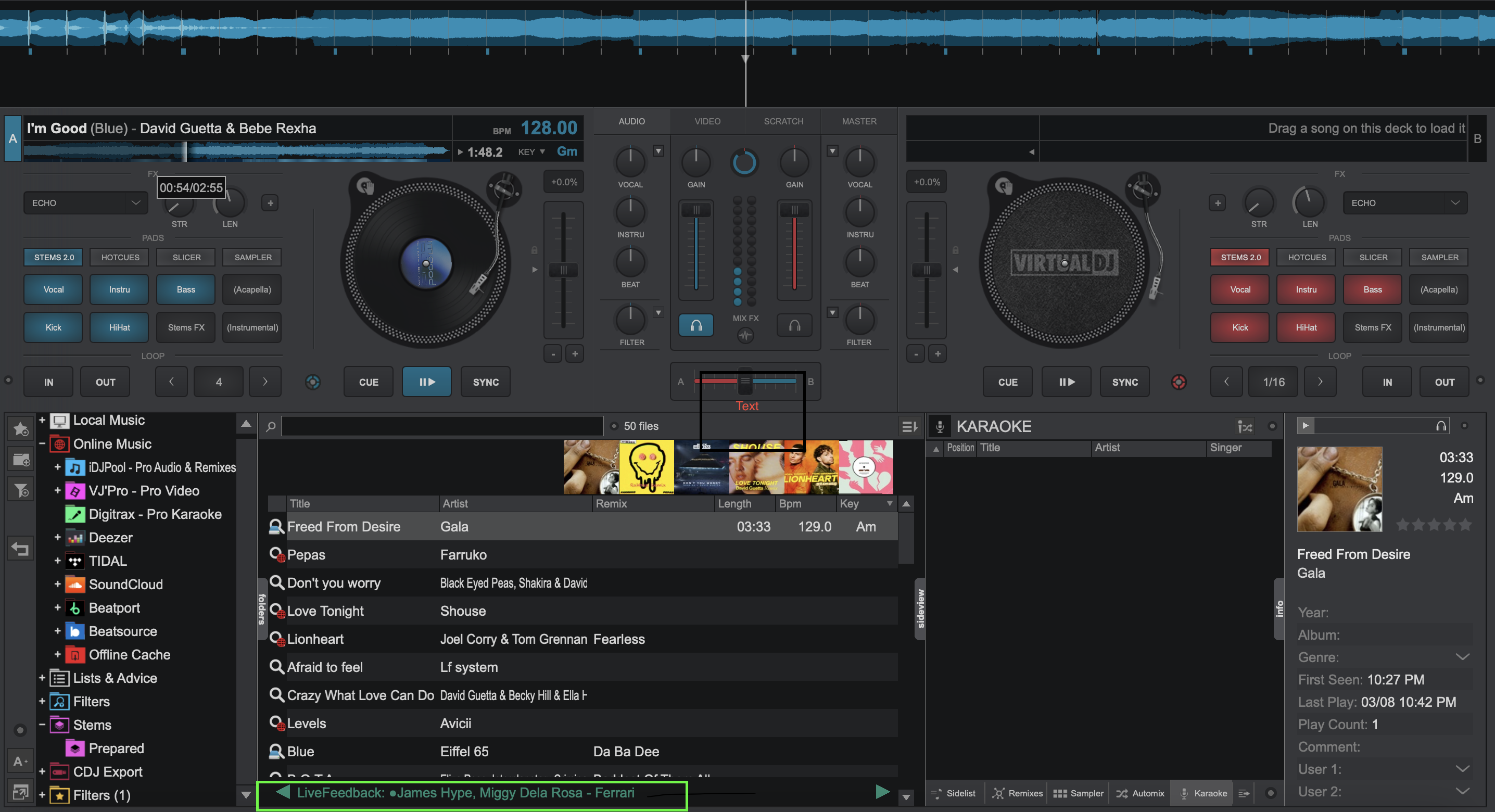Screen dimensions: 1495x812
Task: Click the LiveFeedback previous arrow
Action: [283, 792]
